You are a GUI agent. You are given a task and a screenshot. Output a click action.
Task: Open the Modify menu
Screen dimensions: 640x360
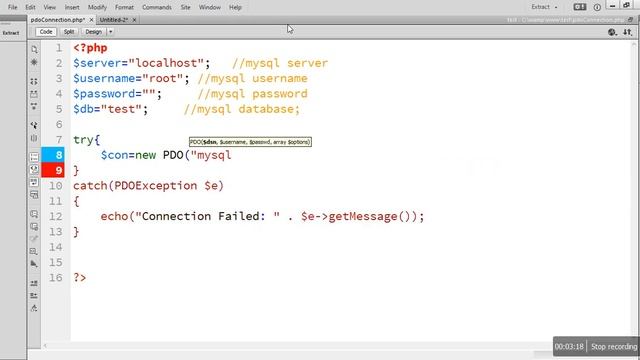click(97, 7)
